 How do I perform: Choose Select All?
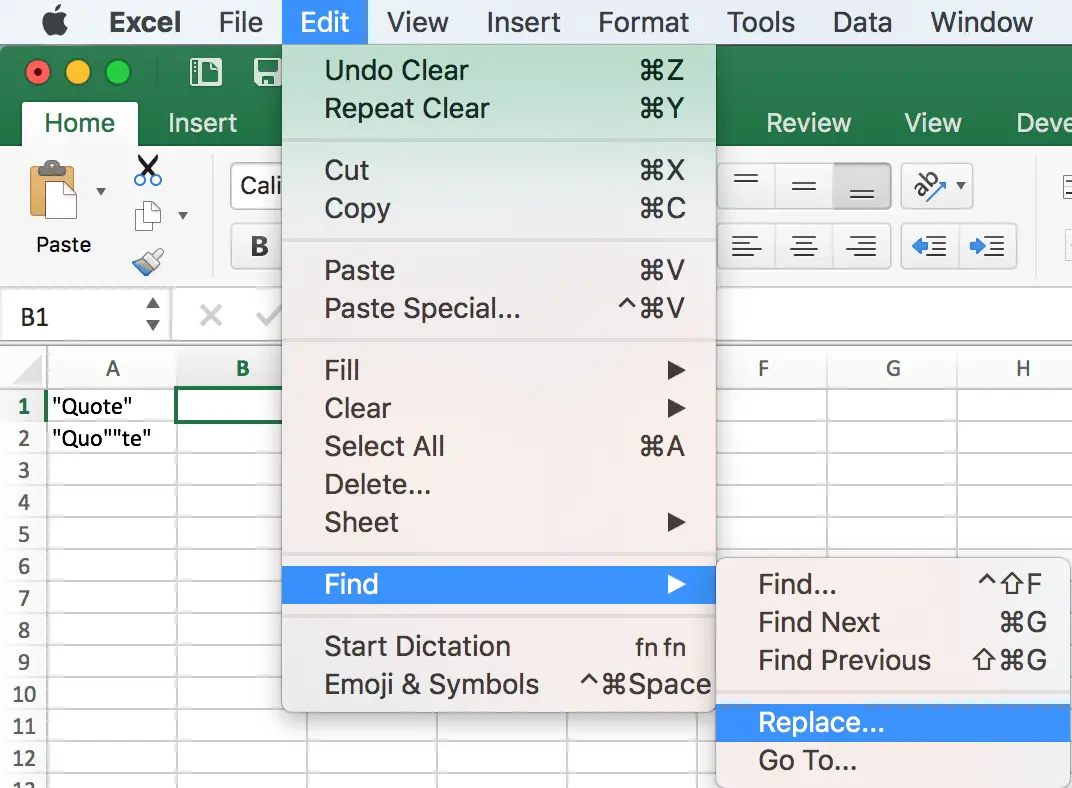(498, 446)
